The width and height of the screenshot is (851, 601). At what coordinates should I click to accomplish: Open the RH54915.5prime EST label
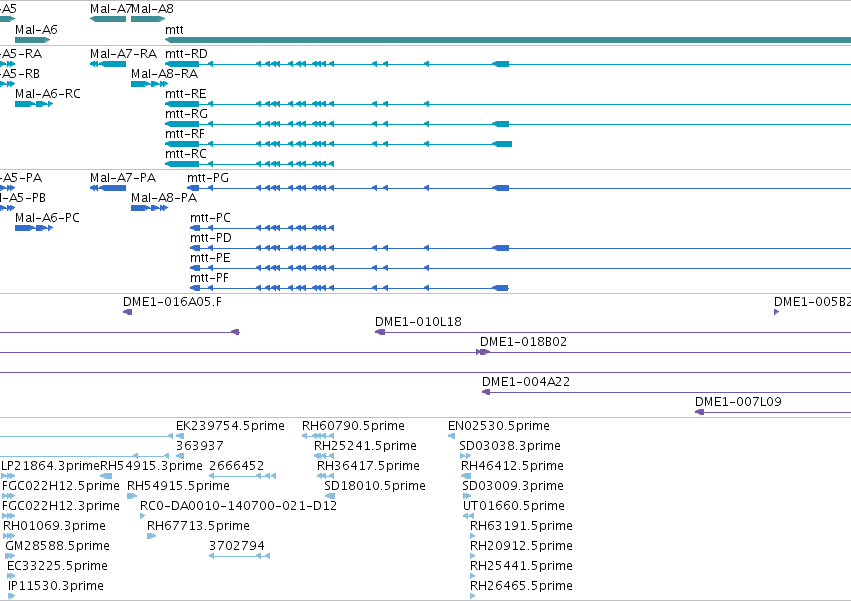coord(178,486)
